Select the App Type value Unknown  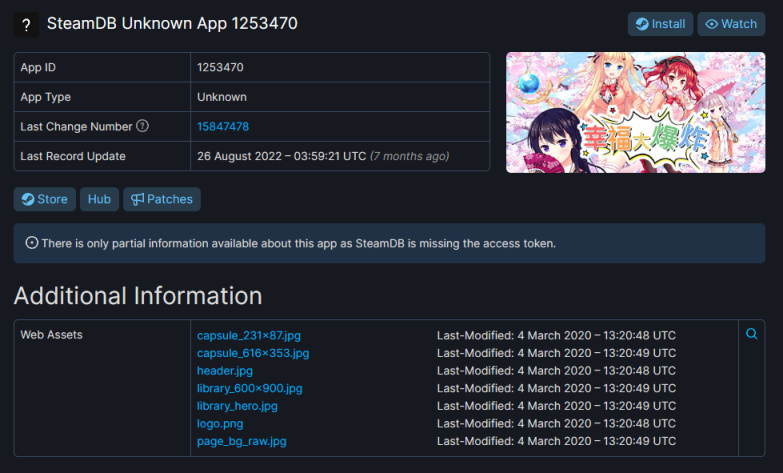(222, 97)
